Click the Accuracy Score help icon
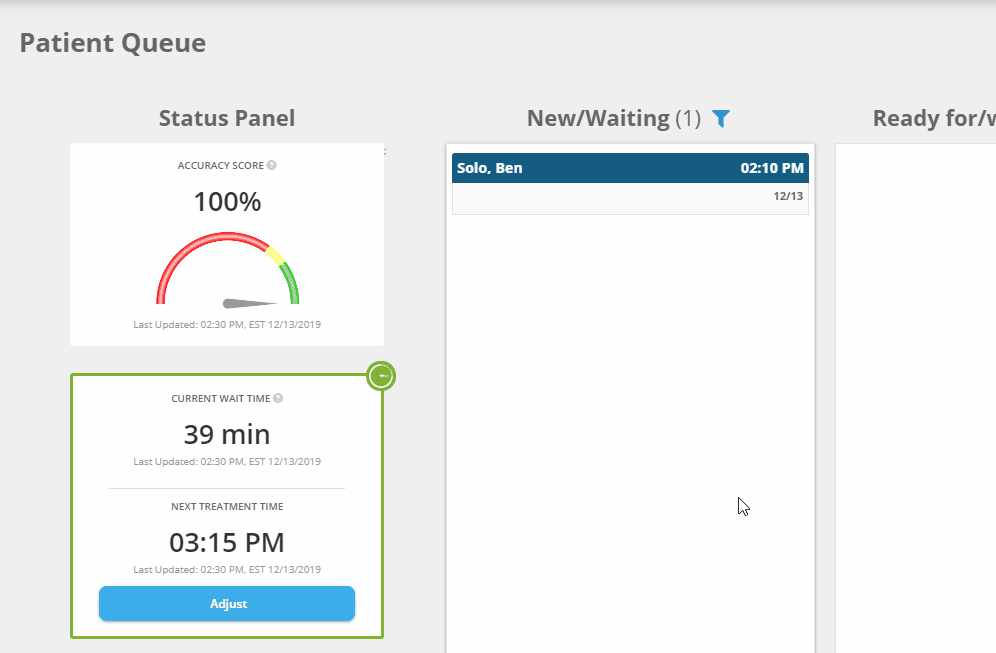The height and width of the screenshot is (653, 996). point(272,165)
